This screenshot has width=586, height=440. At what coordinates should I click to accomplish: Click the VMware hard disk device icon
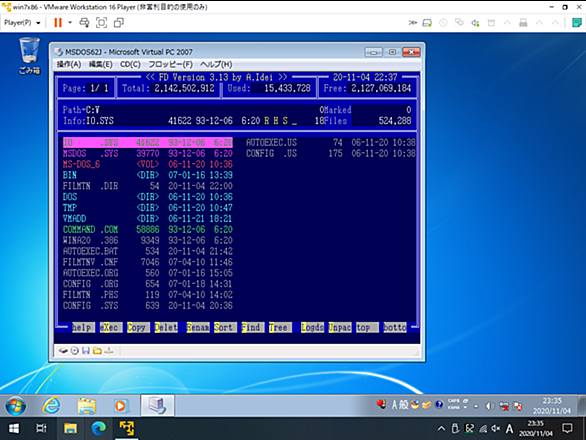(427, 23)
